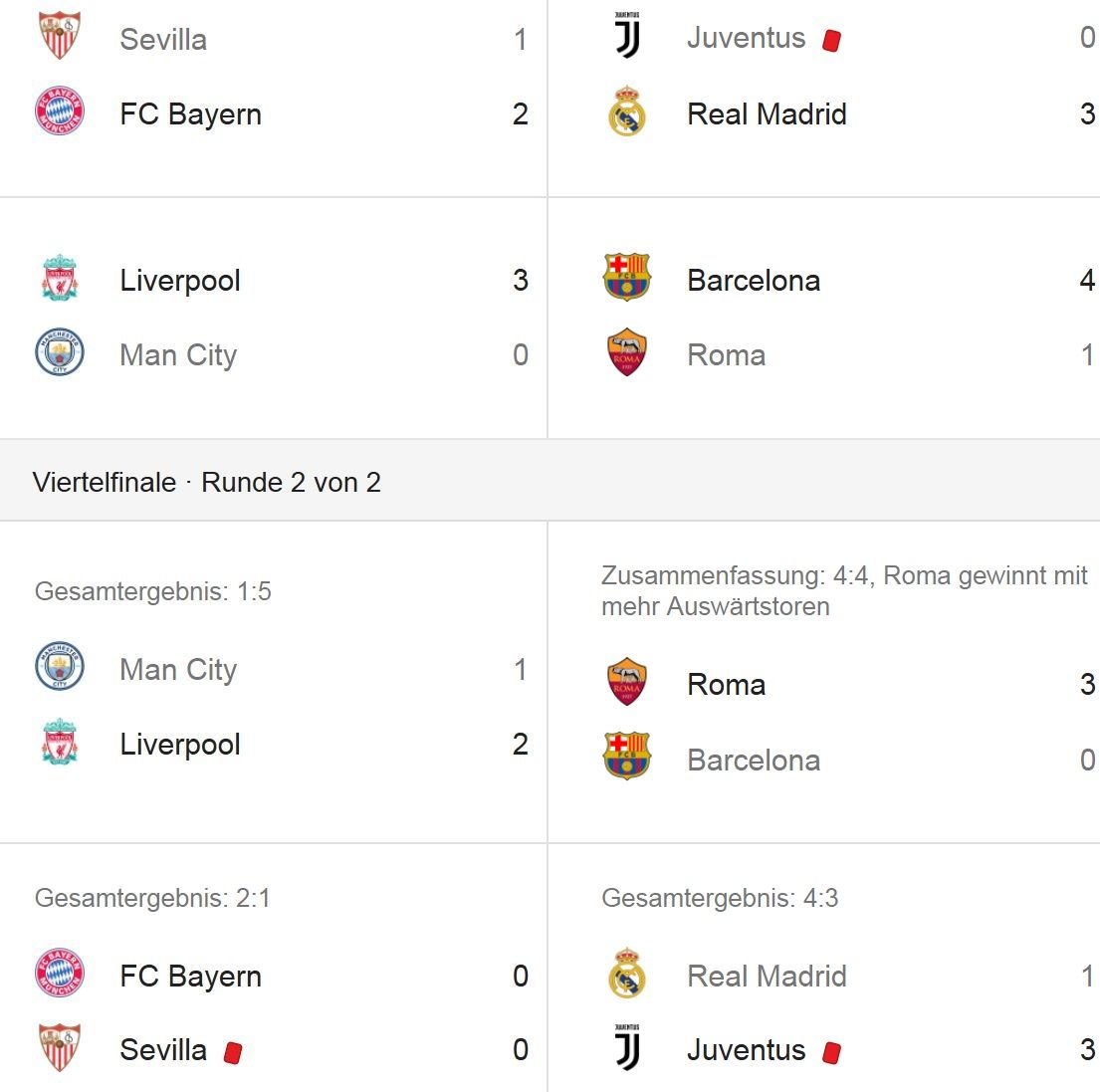Click Barcelona crest beside score 4
Viewport: 1100px width, 1092px height.
click(x=627, y=278)
